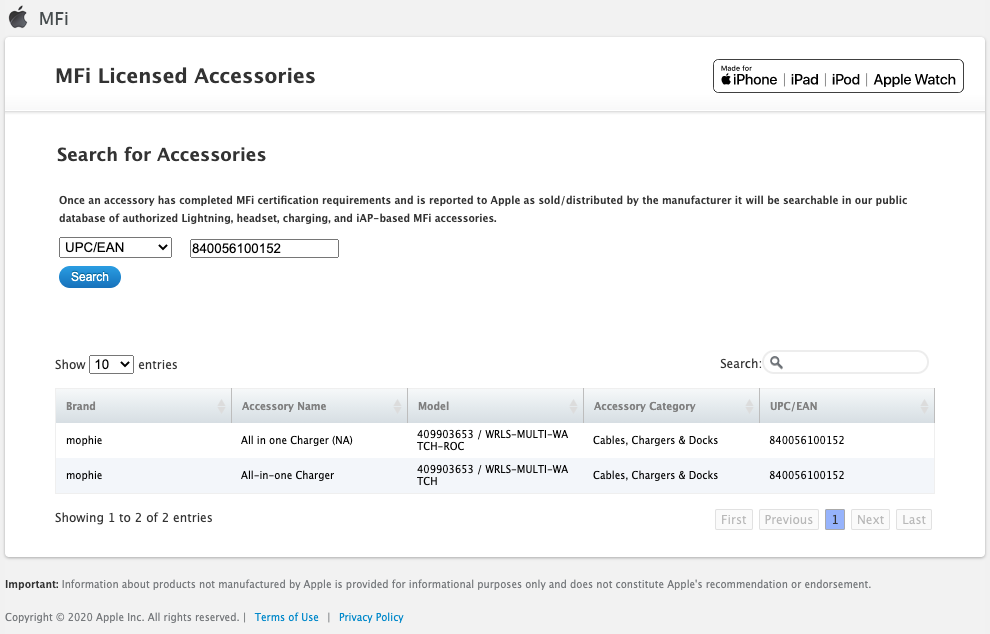This screenshot has width=990, height=634.
Task: Select the All in one Charger (NA) row
Action: pyautogui.click(x=297, y=441)
